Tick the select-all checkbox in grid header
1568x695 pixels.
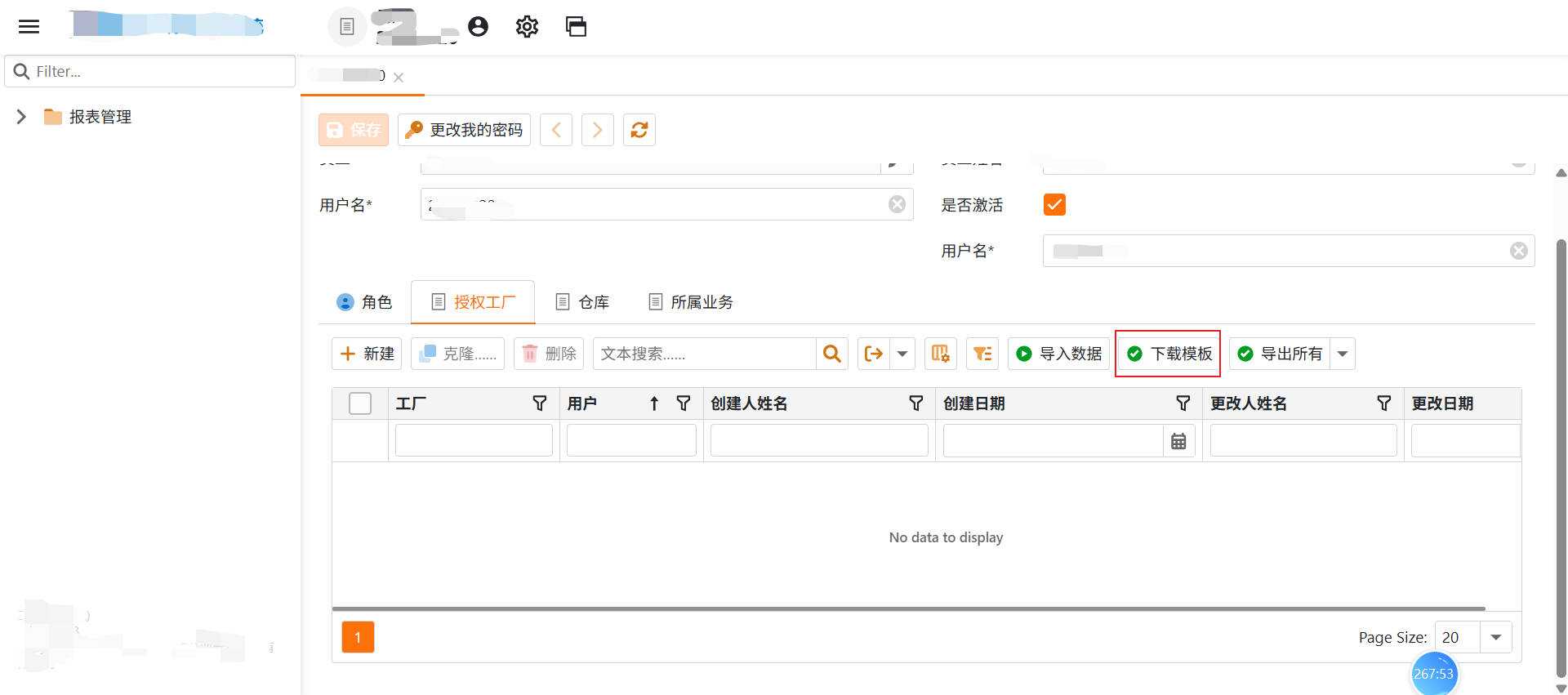coord(360,403)
